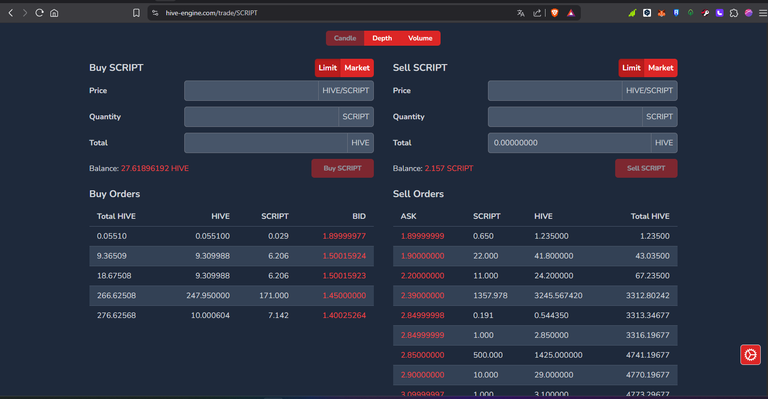Image resolution: width=768 pixels, height=399 pixels.
Task: Reload the hive-engine page
Action: tap(39, 13)
